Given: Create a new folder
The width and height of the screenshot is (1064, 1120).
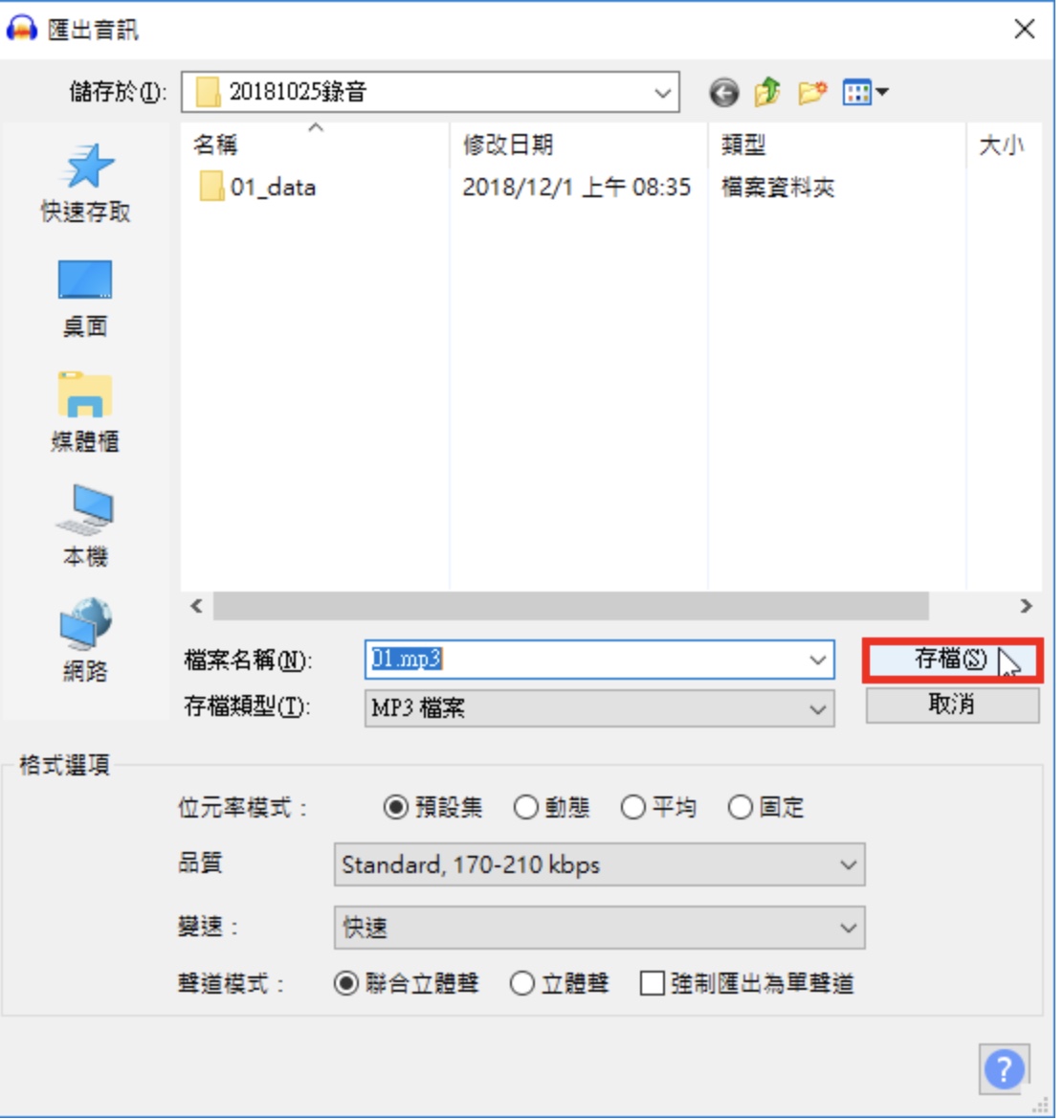Looking at the screenshot, I should click(812, 92).
